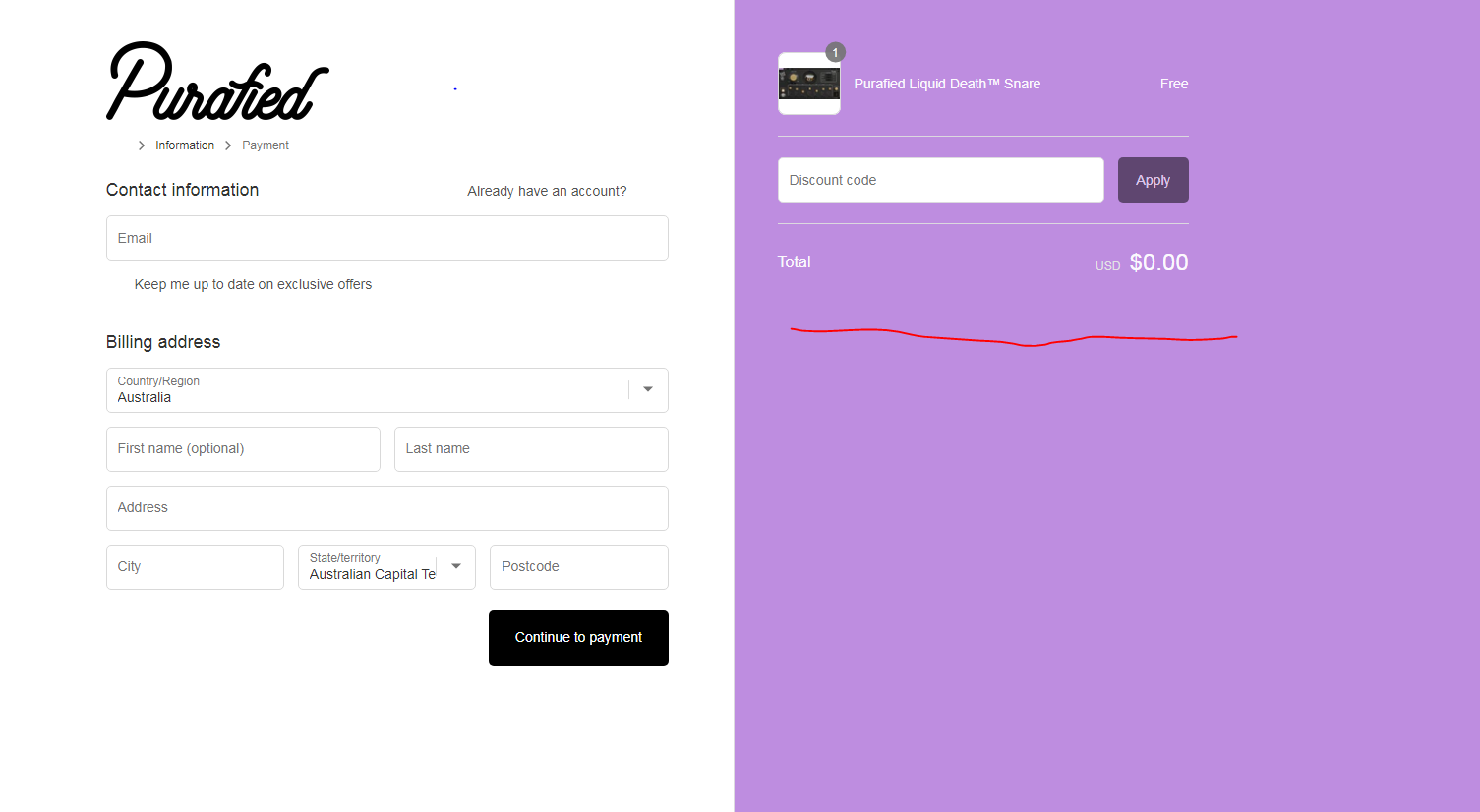Image resolution: width=1480 pixels, height=812 pixels.
Task: Click the $0.00 total amount
Action: click(x=1159, y=262)
